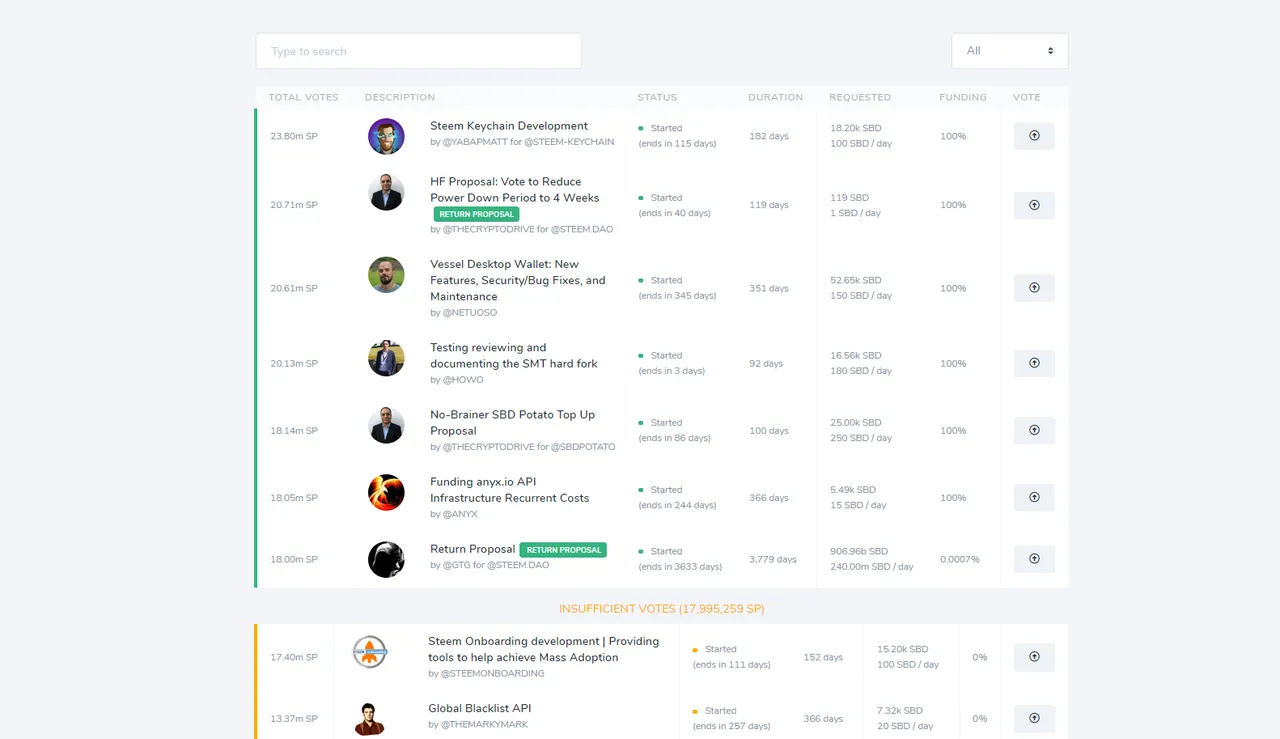Focus the Type to search field
Screen dimensions: 1280x739
pos(418,51)
